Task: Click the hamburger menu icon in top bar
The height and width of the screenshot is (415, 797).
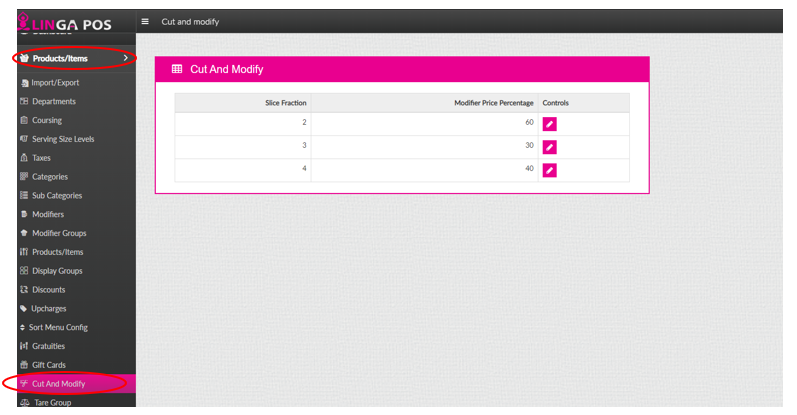Action: 145,21
